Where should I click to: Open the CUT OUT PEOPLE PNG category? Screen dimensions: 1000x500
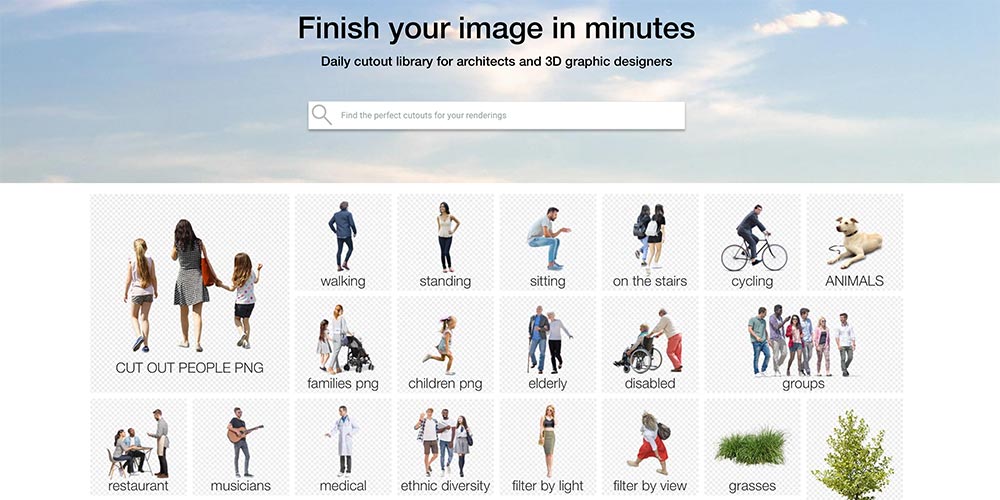[x=189, y=293]
